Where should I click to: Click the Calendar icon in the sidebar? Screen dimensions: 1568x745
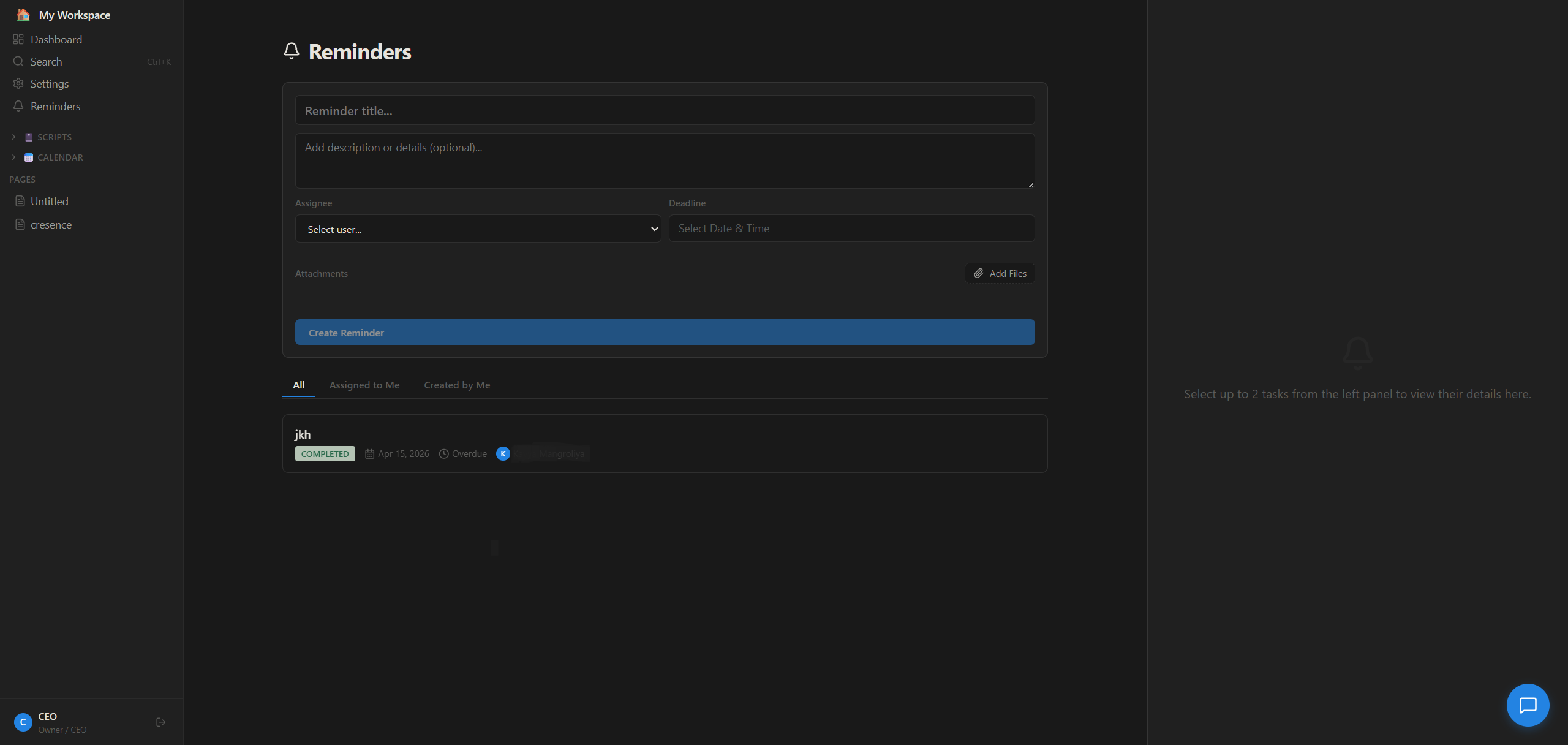[x=28, y=157]
